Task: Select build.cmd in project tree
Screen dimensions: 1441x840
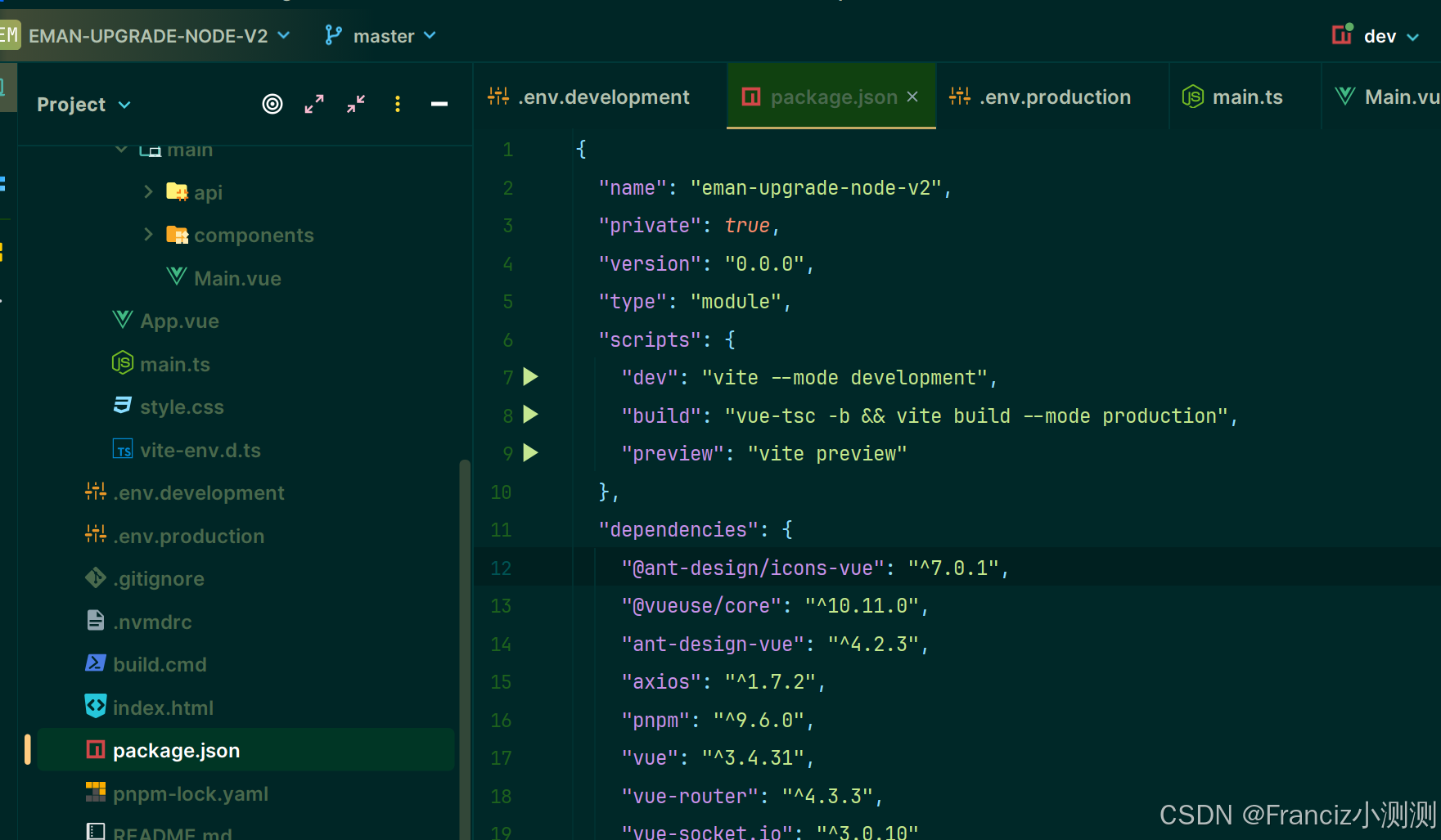Action: pos(160,664)
